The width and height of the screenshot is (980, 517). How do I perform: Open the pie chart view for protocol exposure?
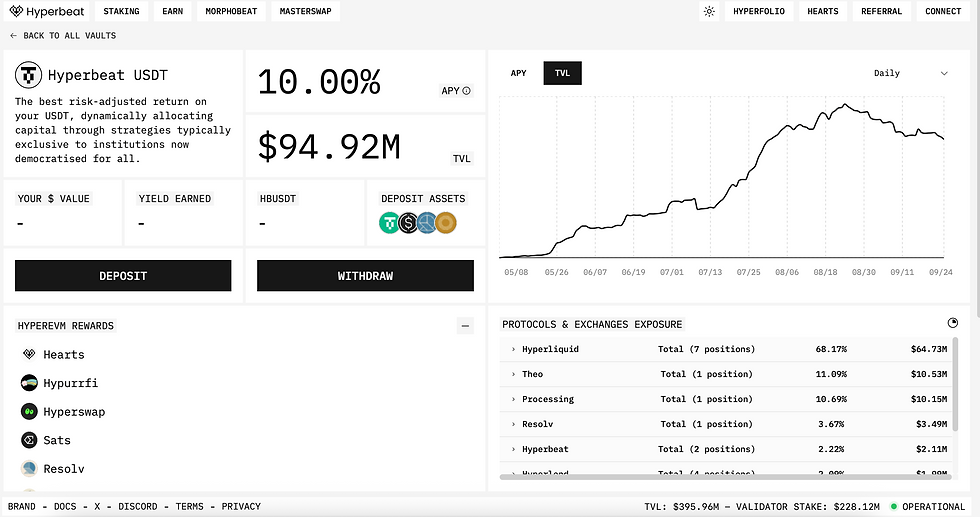click(953, 323)
